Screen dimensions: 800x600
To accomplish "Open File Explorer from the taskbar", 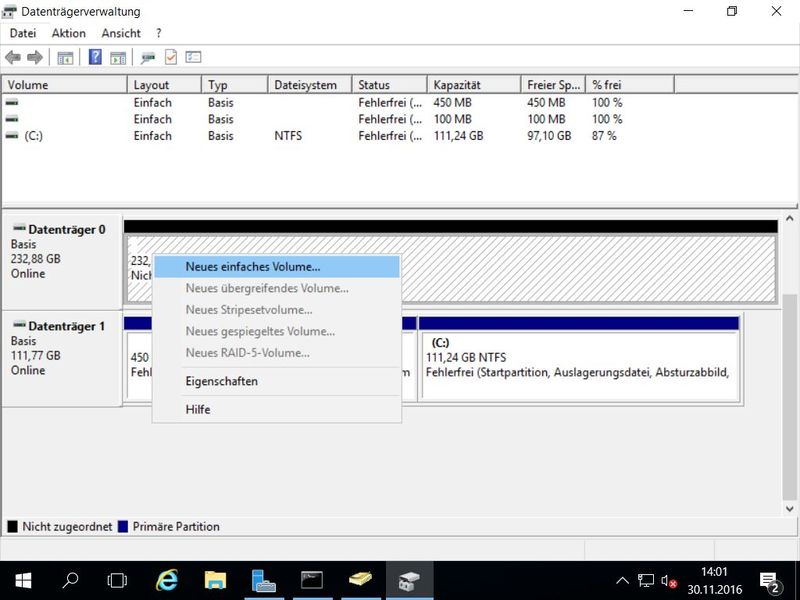I will click(x=215, y=580).
